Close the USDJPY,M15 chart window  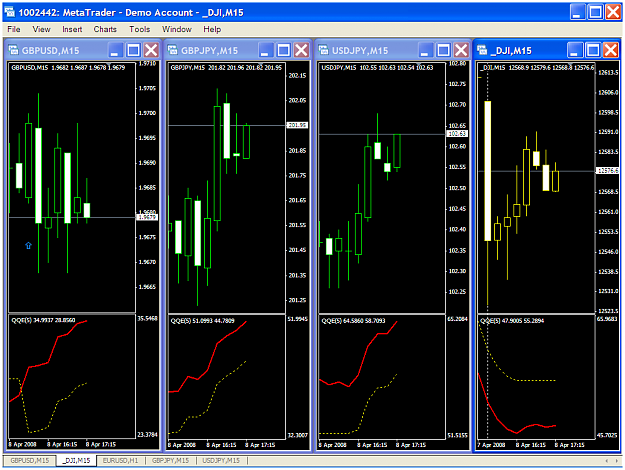tap(462, 50)
